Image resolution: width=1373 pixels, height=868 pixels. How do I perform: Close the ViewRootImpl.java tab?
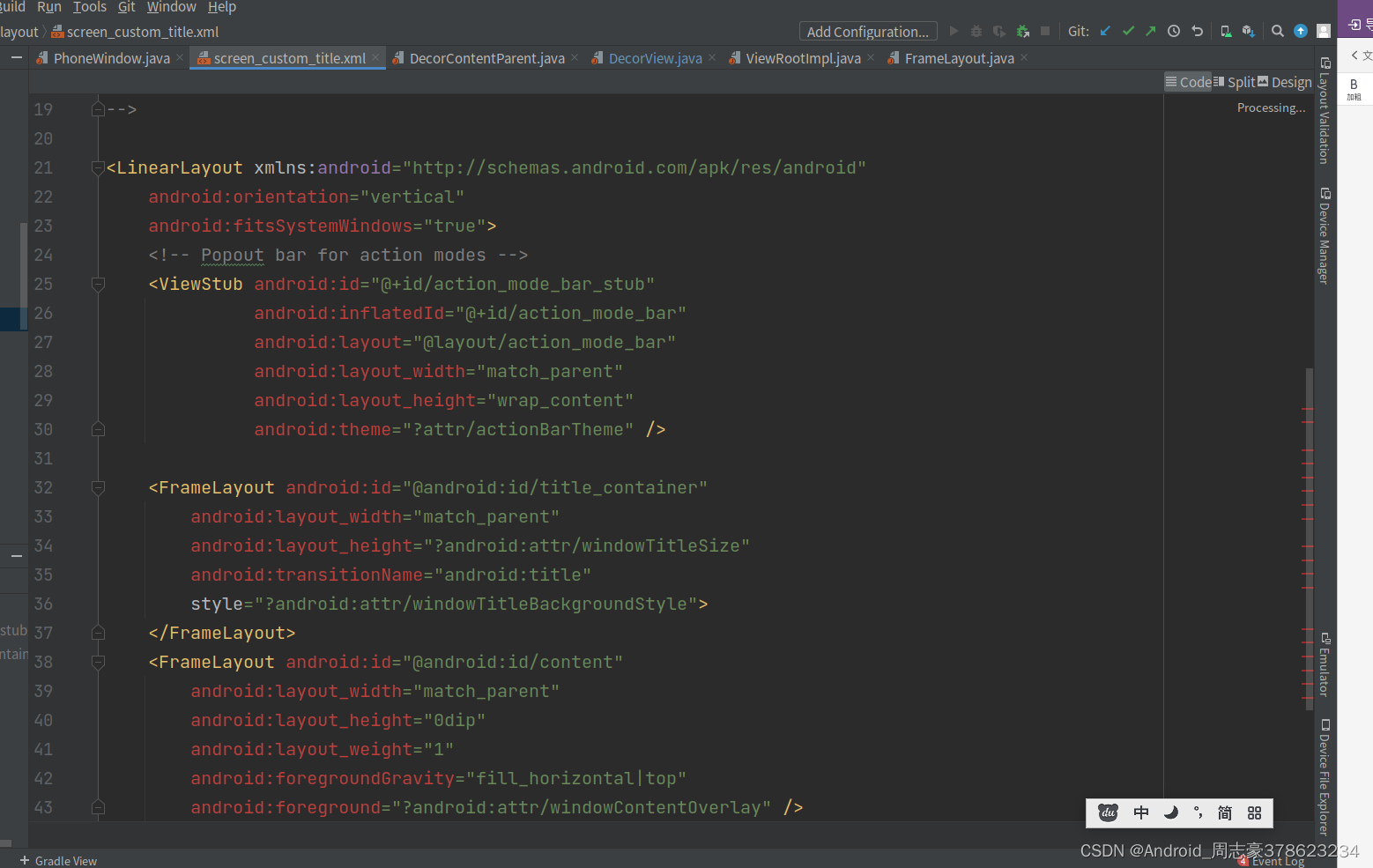(x=871, y=57)
